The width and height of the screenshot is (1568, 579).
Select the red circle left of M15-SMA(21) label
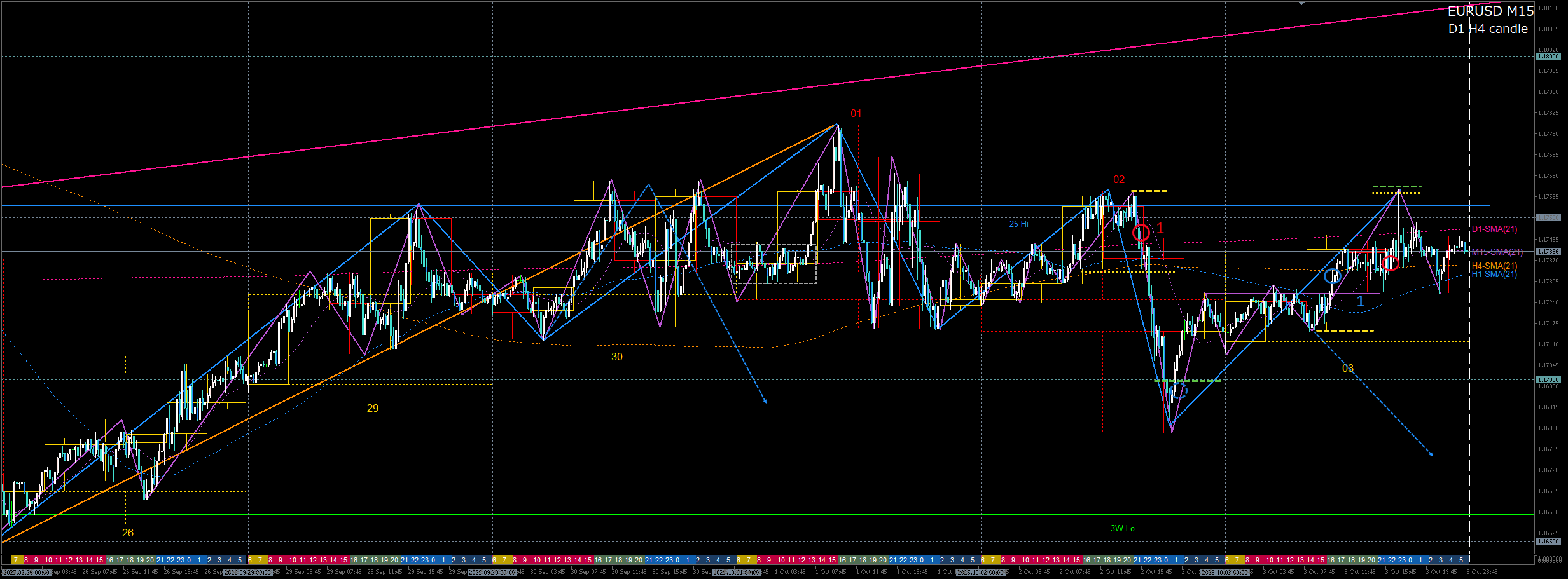1391,263
